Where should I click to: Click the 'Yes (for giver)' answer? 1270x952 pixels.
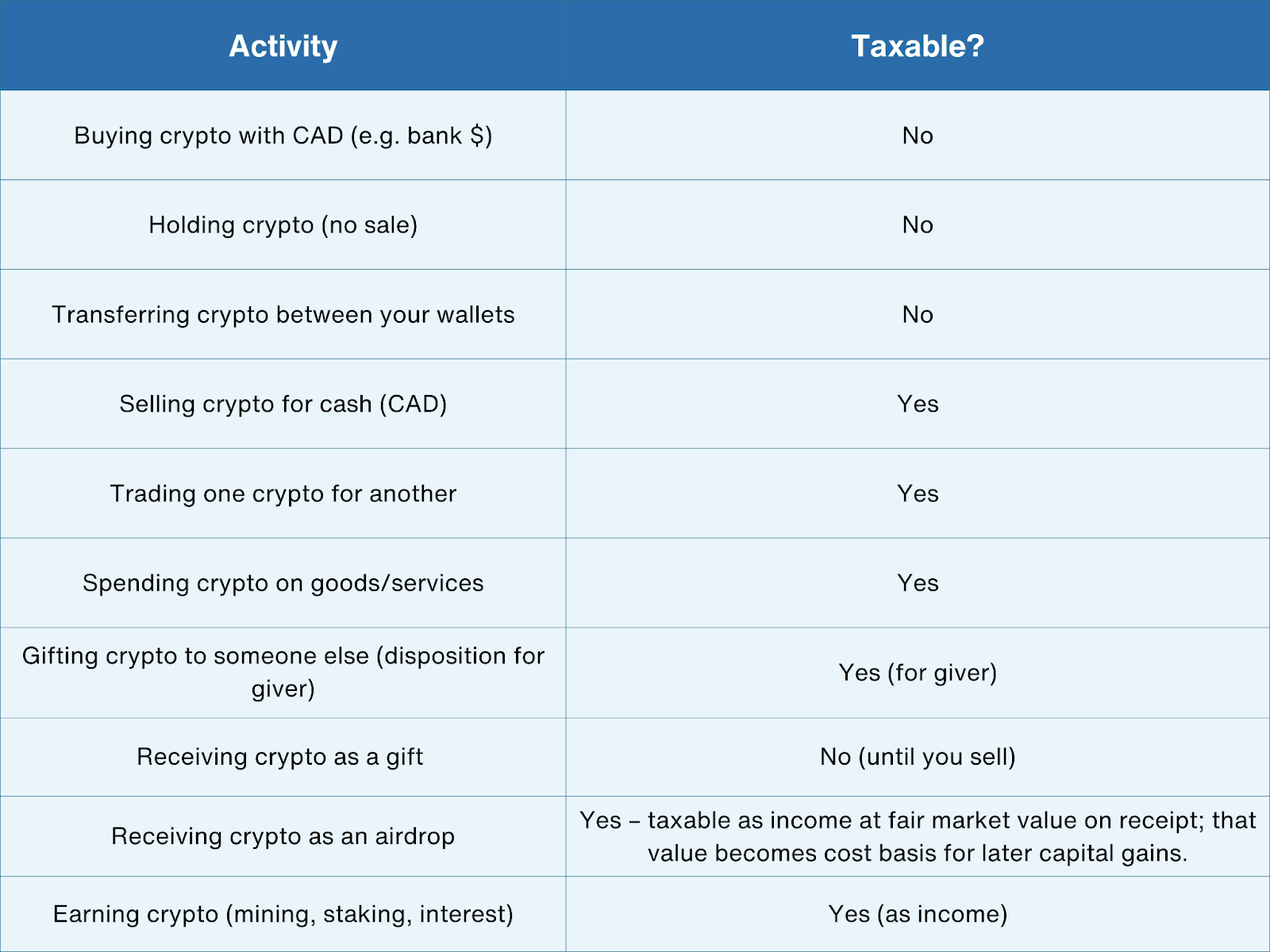[918, 673]
